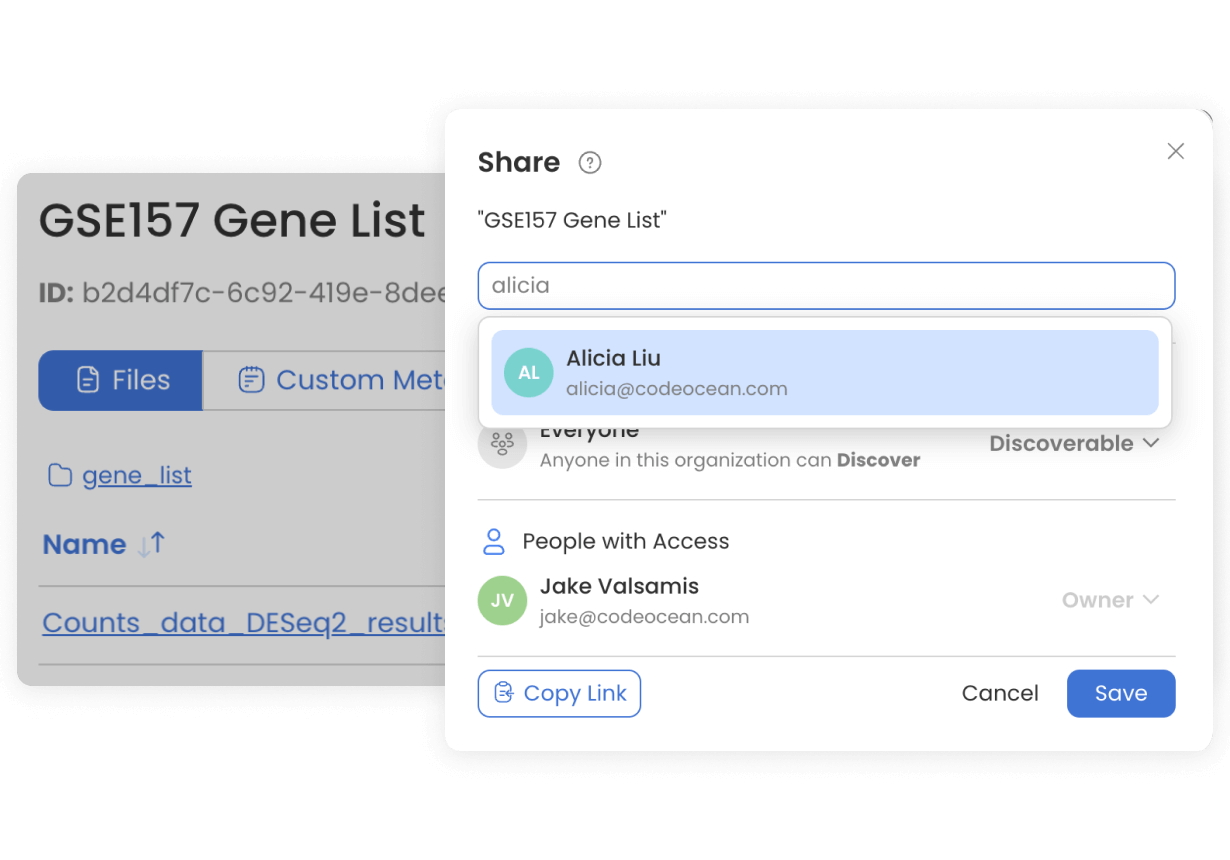The width and height of the screenshot is (1230, 860).
Task: Select Alicia Liu from the suggestions
Action: tap(824, 372)
